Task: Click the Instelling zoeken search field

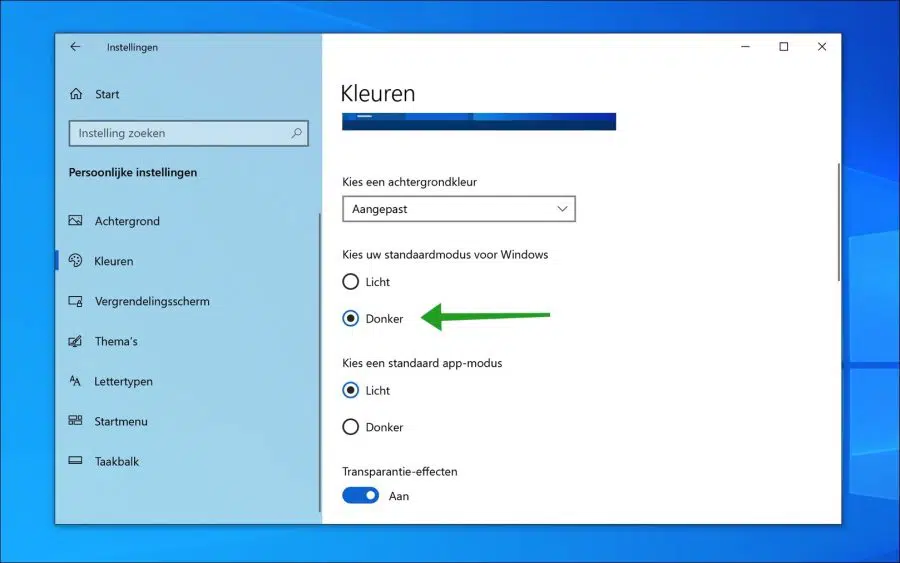Action: coord(188,133)
